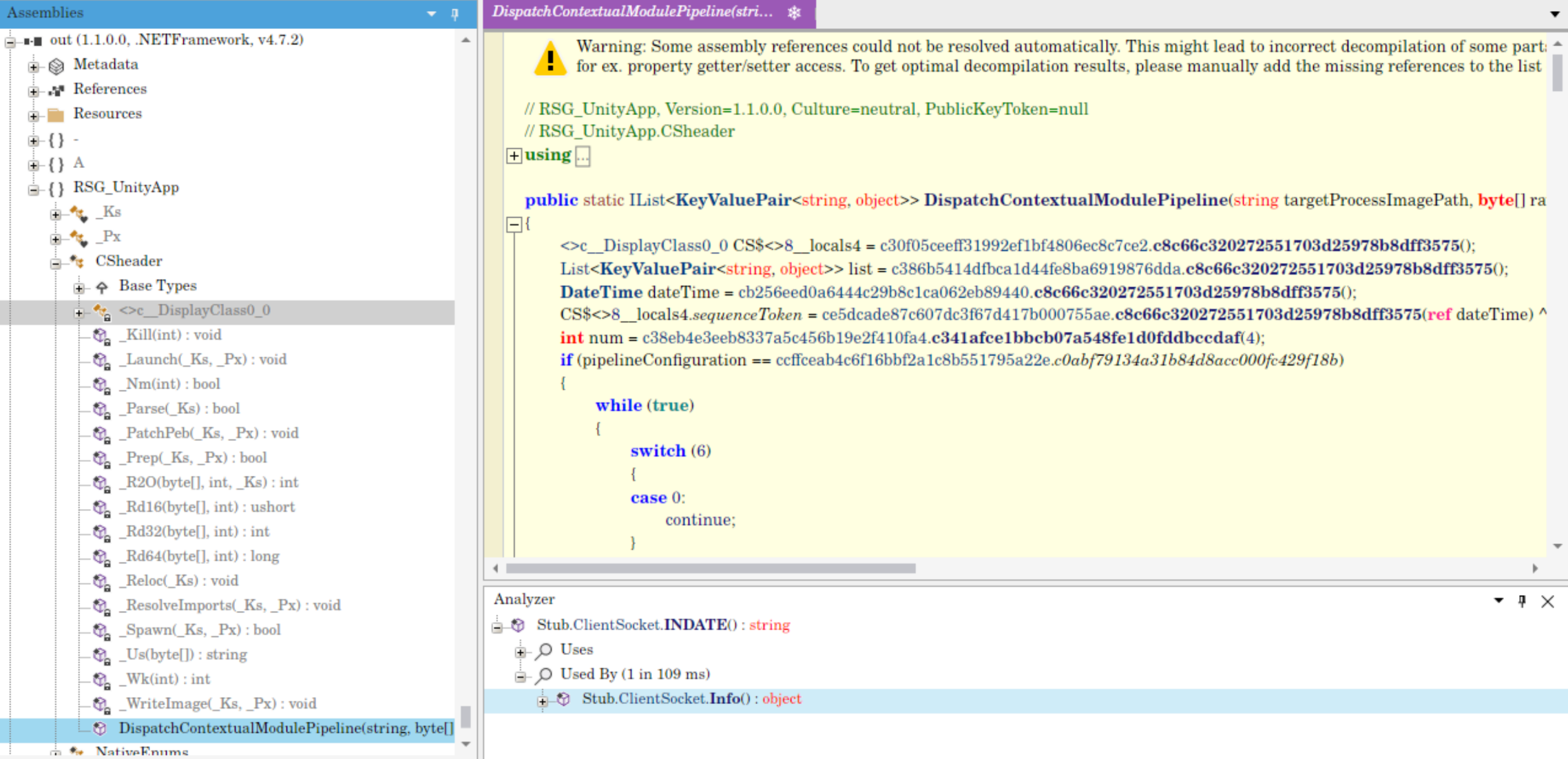Click the References node icon
This screenshot has width=1568, height=759.
pyautogui.click(x=56, y=90)
